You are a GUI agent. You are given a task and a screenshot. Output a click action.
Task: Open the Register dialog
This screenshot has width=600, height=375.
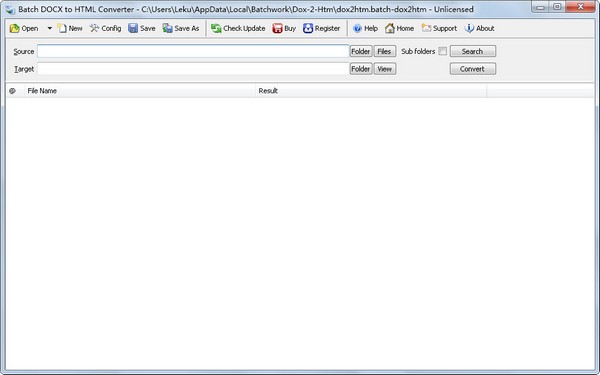tap(321, 28)
